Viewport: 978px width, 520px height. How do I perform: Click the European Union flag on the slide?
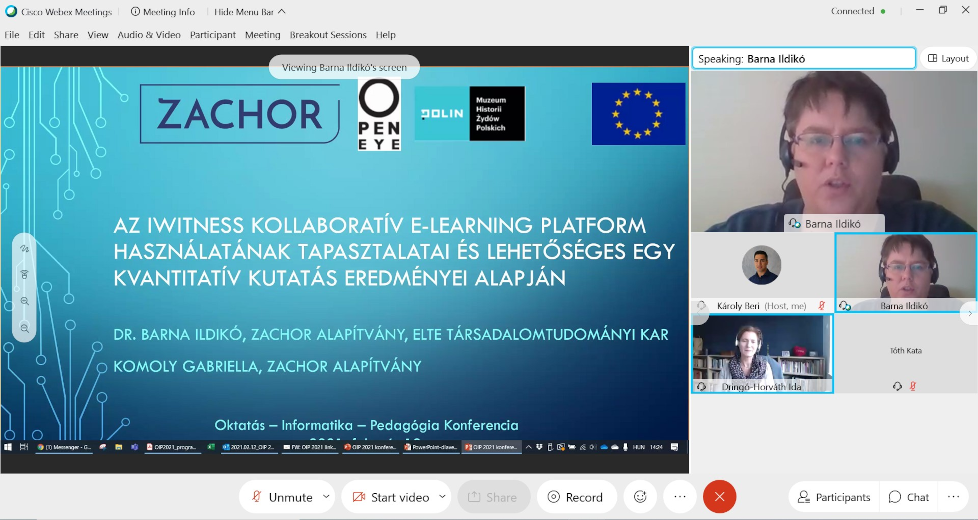638,113
